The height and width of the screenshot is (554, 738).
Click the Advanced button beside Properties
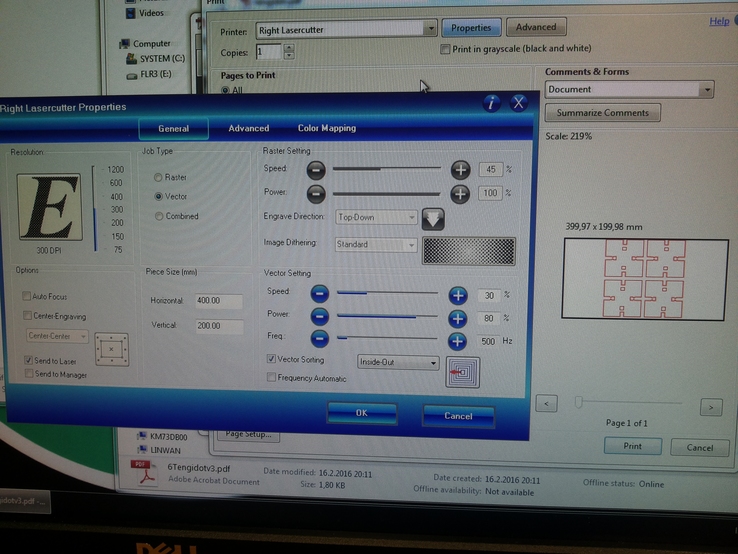click(x=536, y=27)
